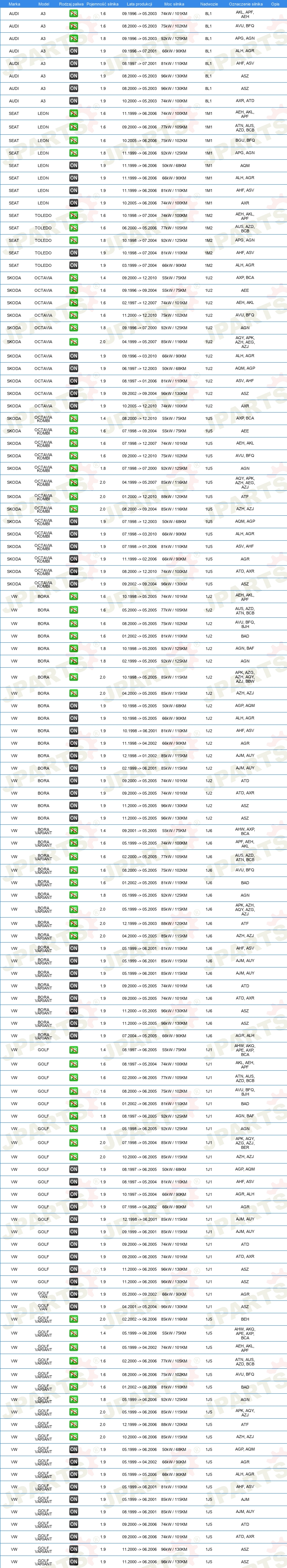Click diesel ON icon in Seat Leon AQM row

[x=73, y=166]
